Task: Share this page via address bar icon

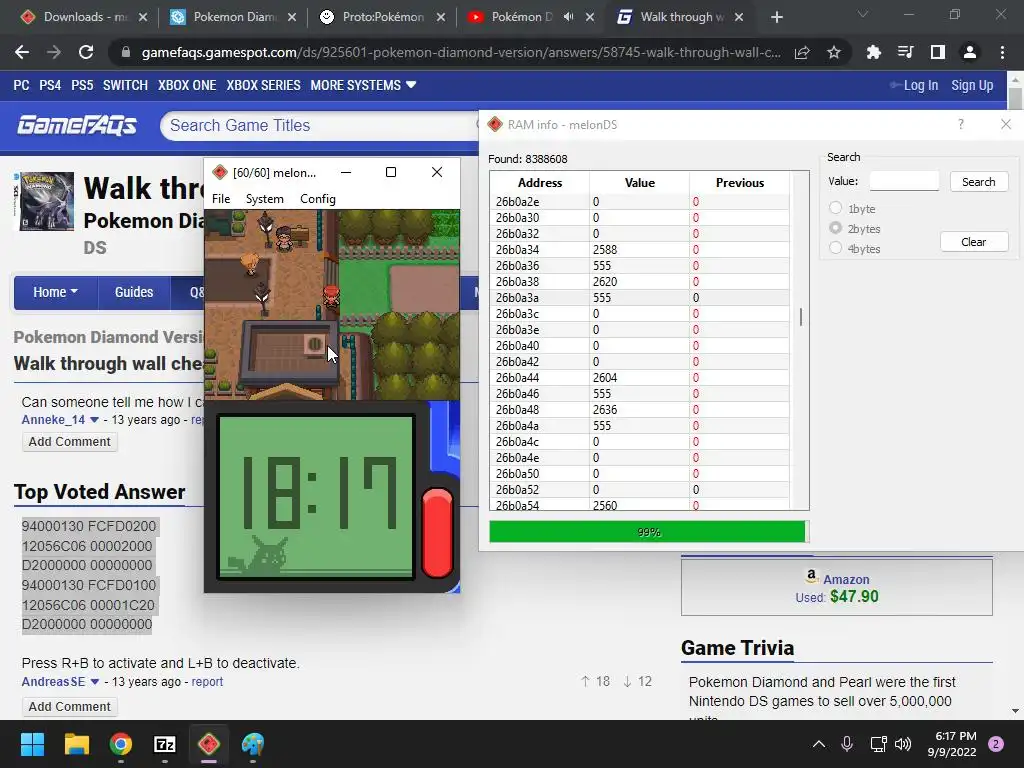Action: pyautogui.click(x=802, y=52)
